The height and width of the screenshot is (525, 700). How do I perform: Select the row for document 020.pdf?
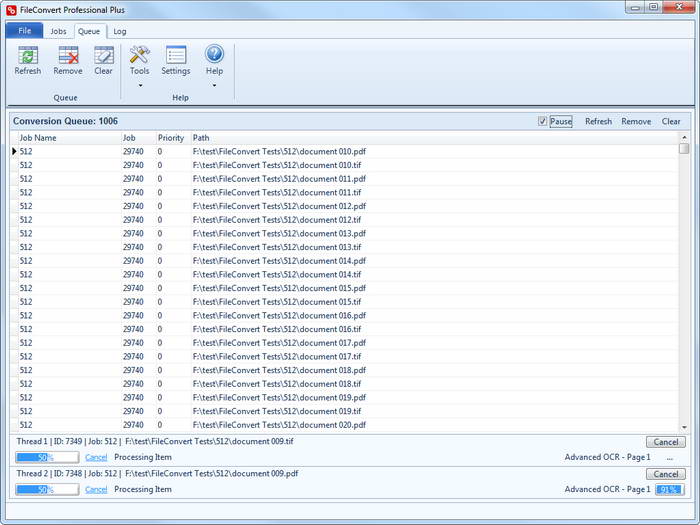(344, 425)
